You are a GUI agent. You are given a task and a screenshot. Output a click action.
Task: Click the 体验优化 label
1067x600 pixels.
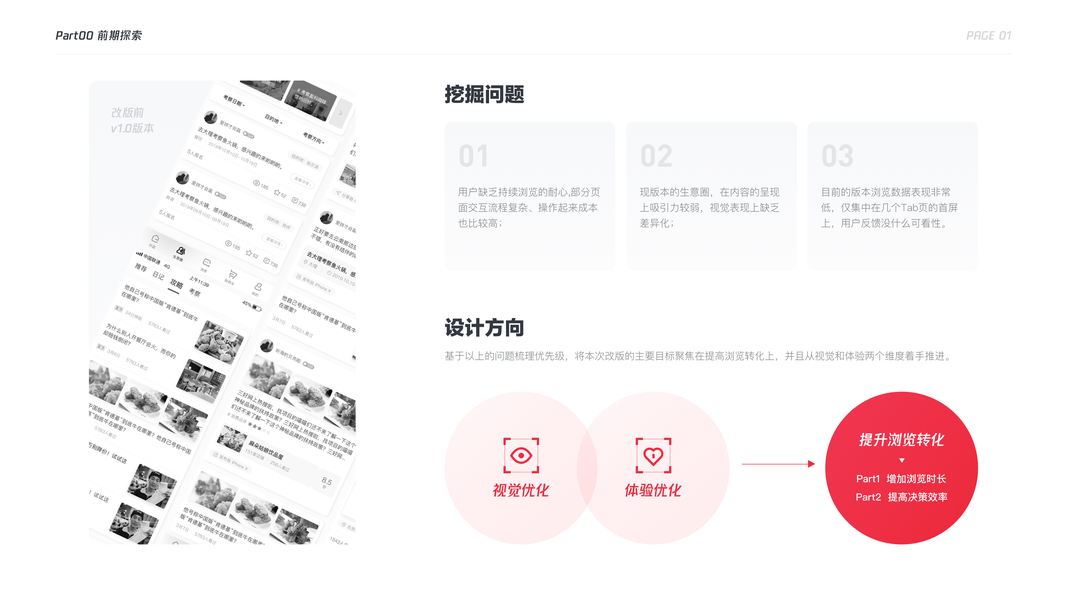tap(653, 490)
